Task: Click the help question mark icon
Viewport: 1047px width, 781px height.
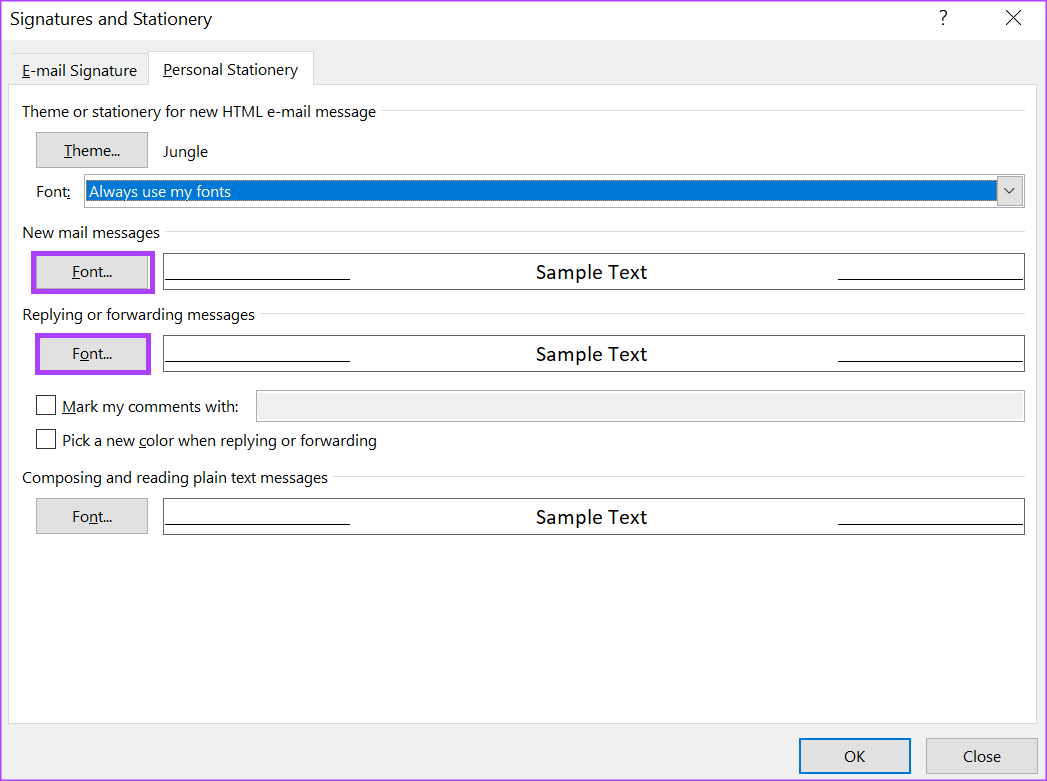Action: coord(943,18)
